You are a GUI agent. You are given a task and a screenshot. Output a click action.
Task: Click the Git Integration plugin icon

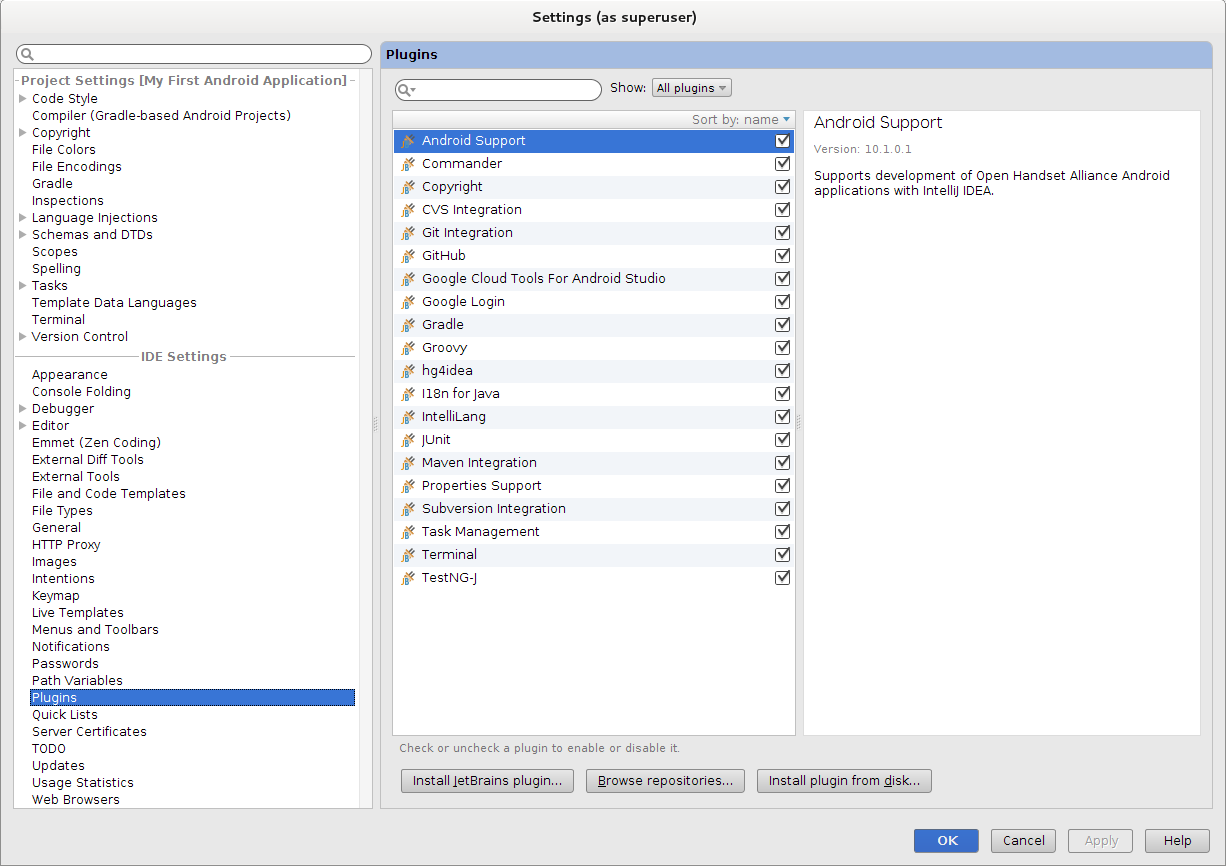[x=408, y=233]
